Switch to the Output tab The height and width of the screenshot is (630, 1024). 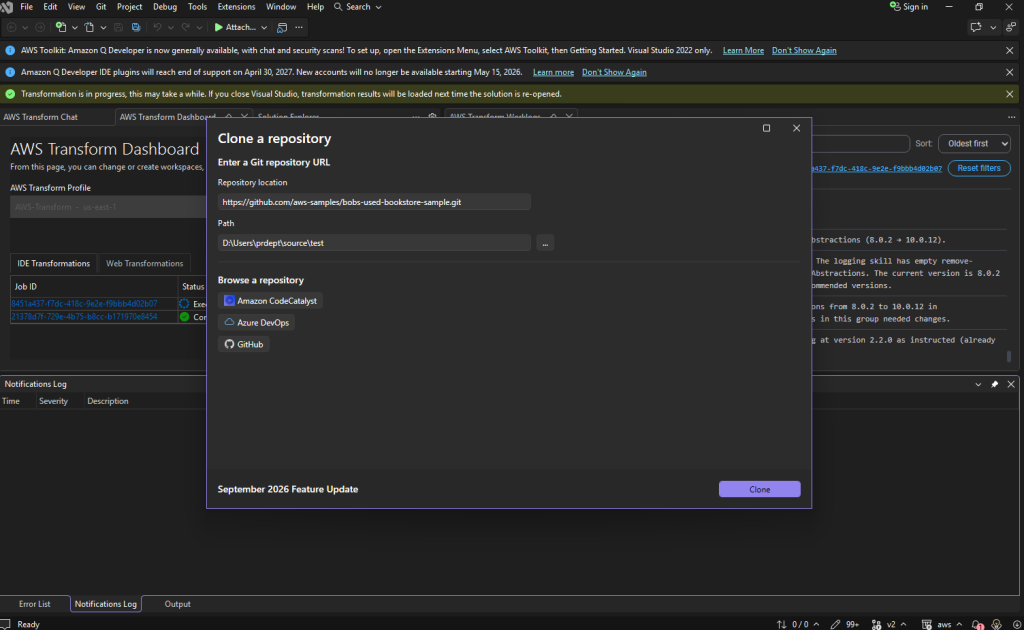[x=178, y=604]
